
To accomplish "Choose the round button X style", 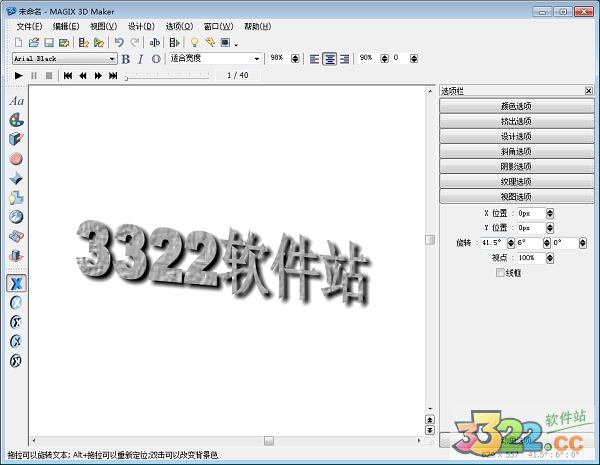I will pos(16,303).
